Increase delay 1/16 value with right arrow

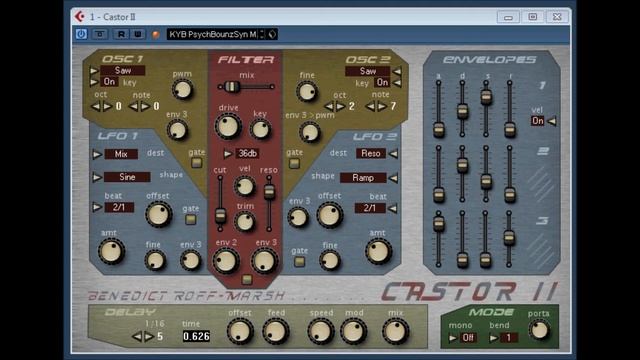[149, 336]
